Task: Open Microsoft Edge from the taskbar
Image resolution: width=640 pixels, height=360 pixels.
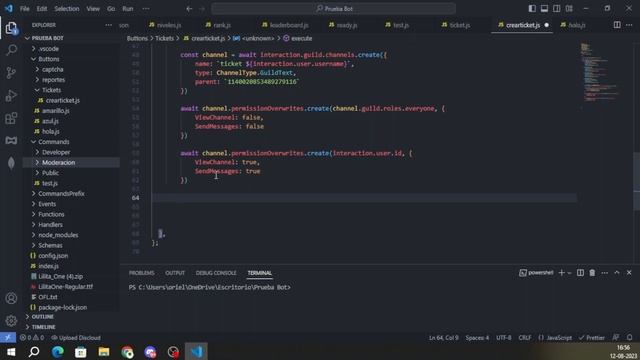Action: pos(58,351)
